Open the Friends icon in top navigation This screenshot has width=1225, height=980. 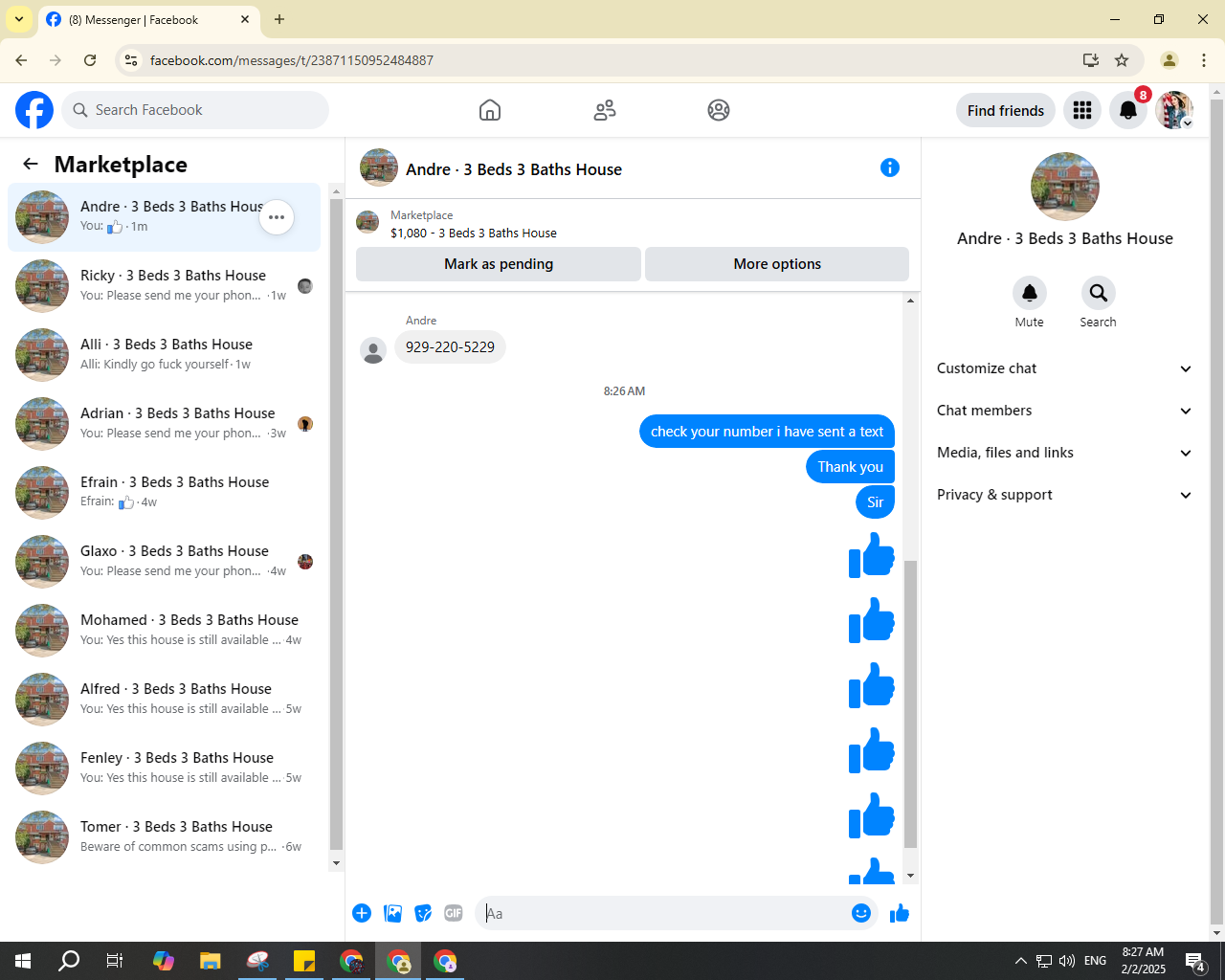pos(605,110)
